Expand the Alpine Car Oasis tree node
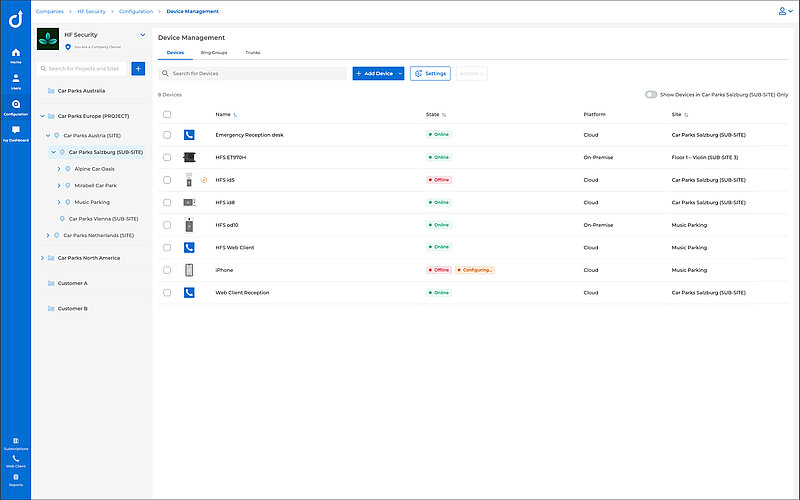Screen dimensions: 800x500 [x=59, y=168]
